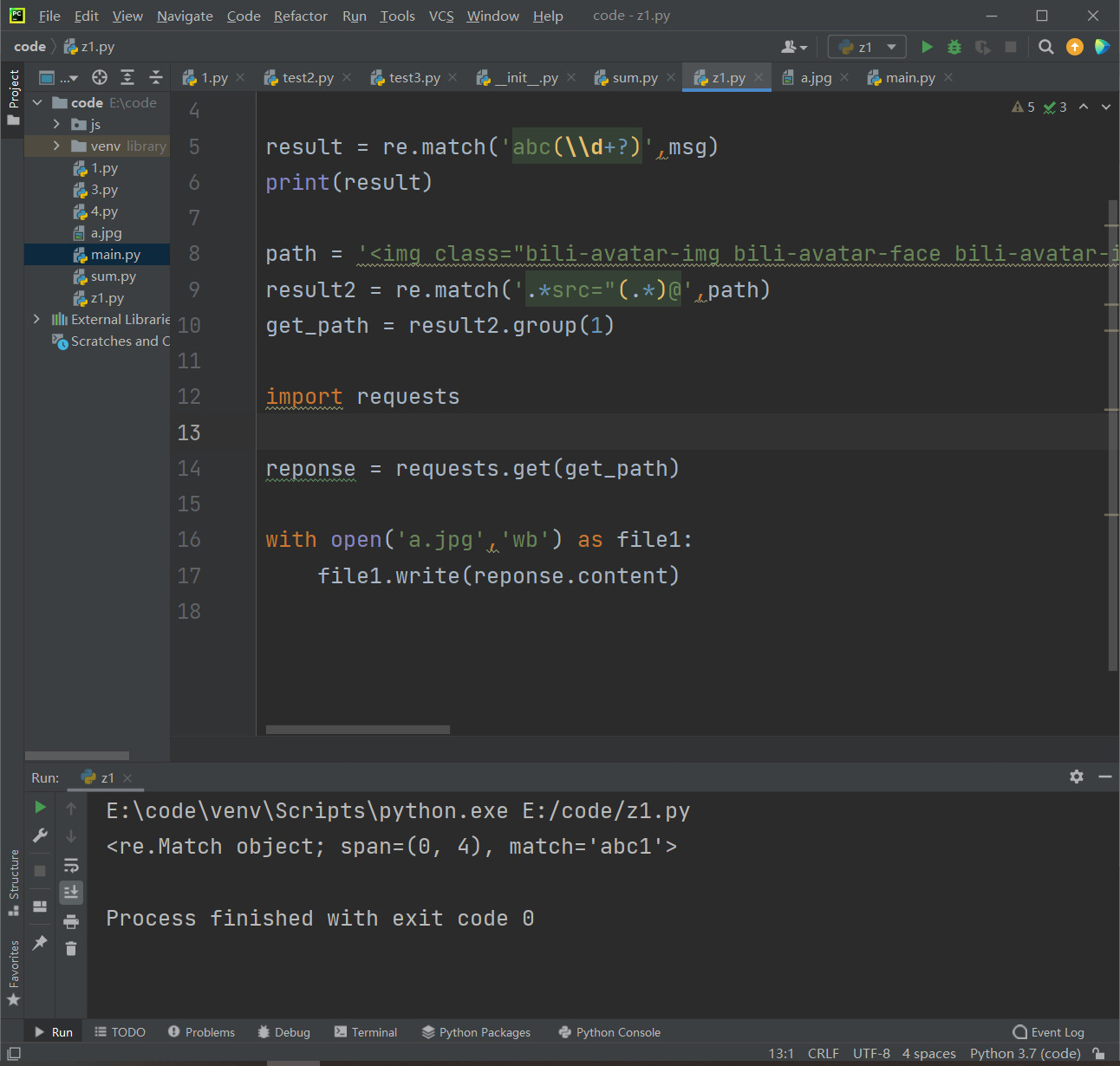Click the Python 3.7 (code) interpreter selector
Viewport: 1120px width, 1066px height.
[1025, 1054]
